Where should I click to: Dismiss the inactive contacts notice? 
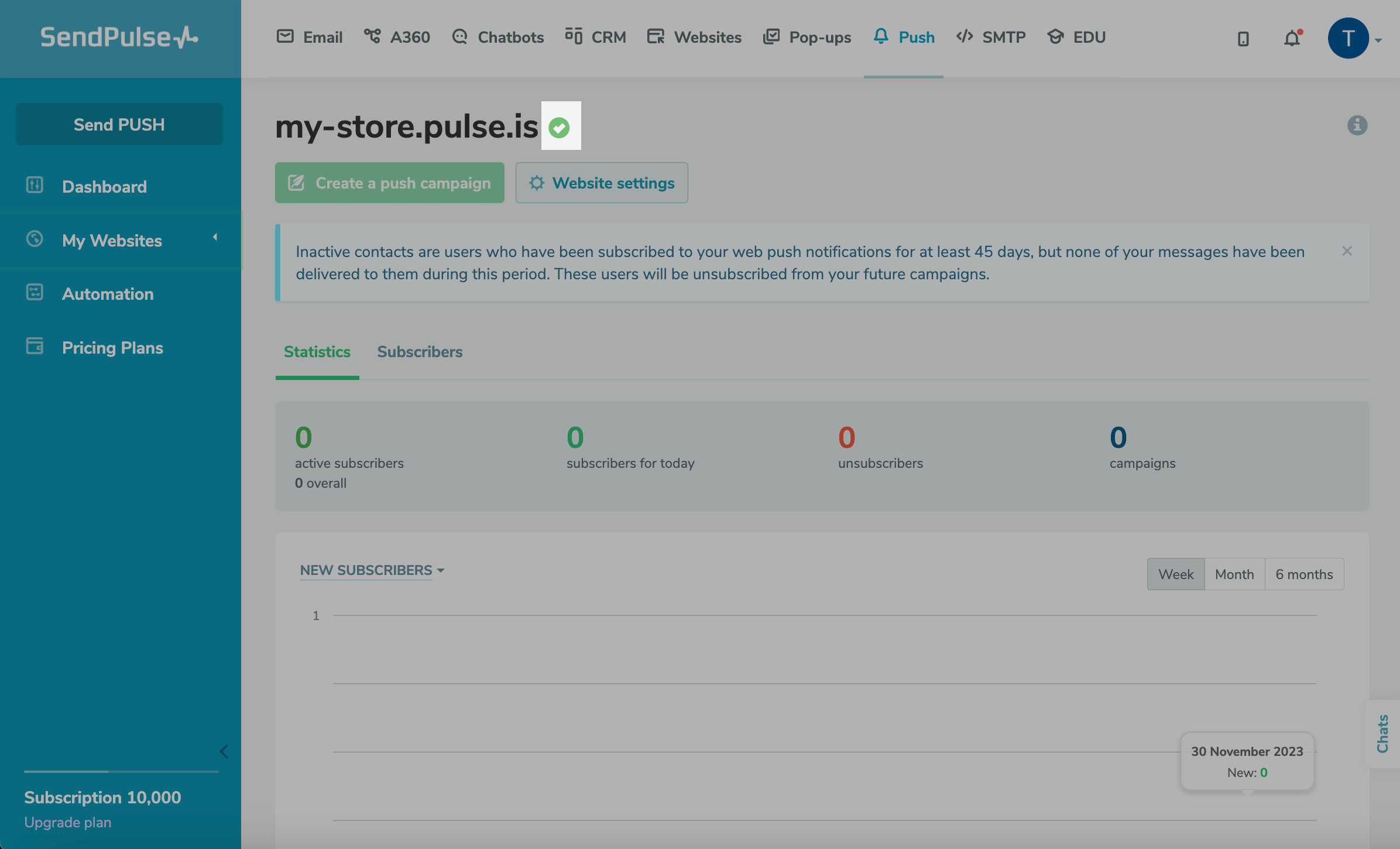click(x=1347, y=251)
